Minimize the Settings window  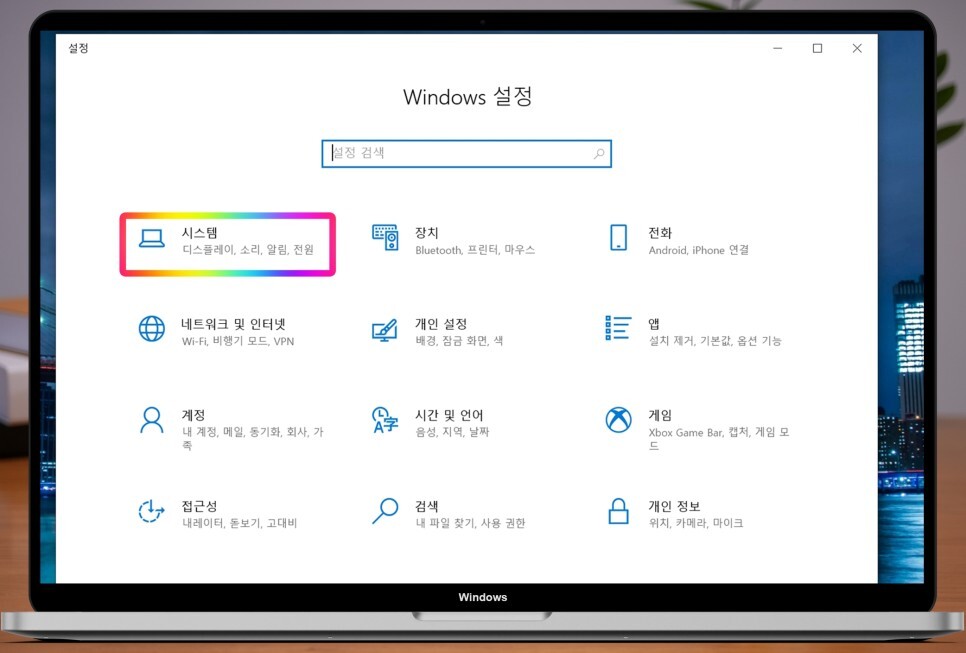click(x=778, y=48)
